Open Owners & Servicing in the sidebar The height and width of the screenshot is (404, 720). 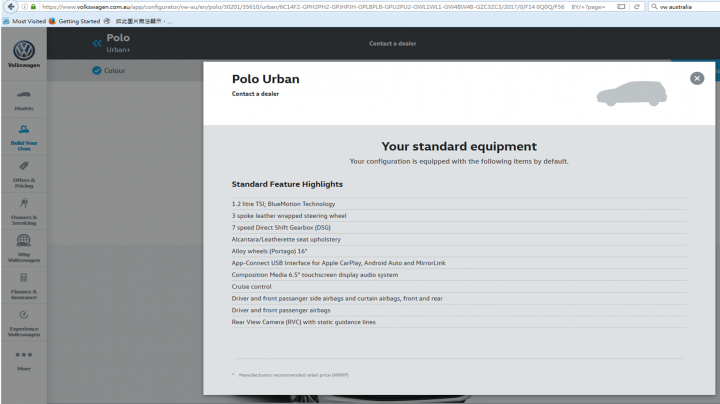pyautogui.click(x=24, y=212)
